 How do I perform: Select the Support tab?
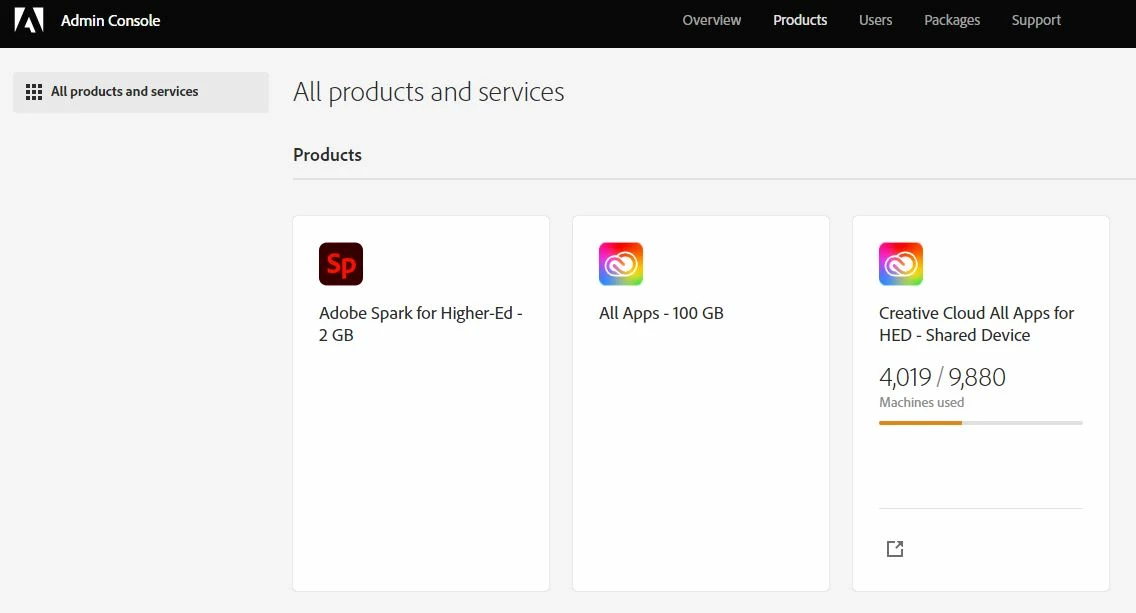1036,20
